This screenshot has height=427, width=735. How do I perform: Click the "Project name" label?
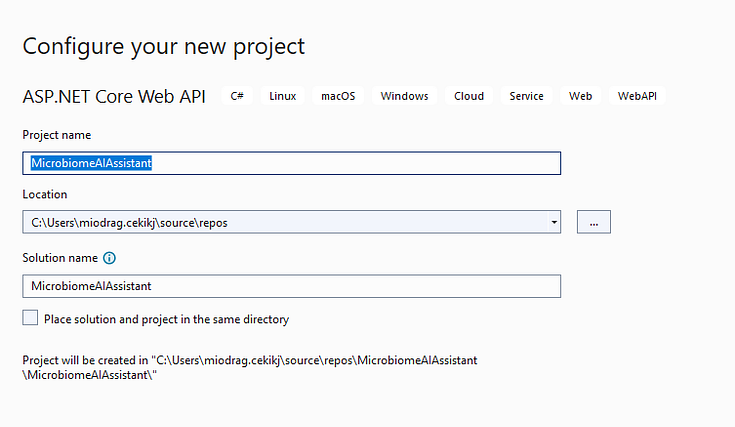click(56, 135)
